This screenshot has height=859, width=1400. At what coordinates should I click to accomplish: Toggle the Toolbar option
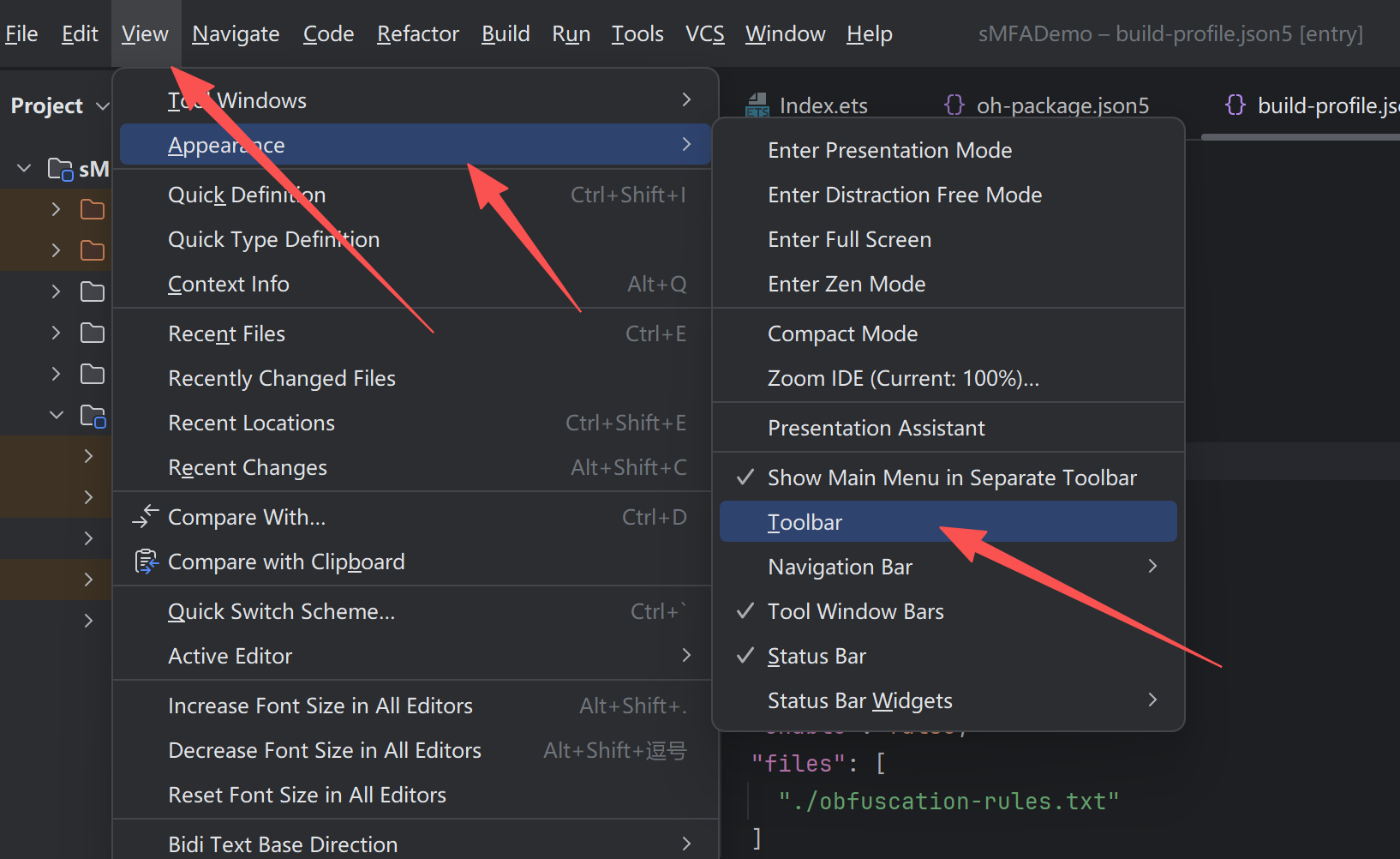pyautogui.click(x=948, y=522)
